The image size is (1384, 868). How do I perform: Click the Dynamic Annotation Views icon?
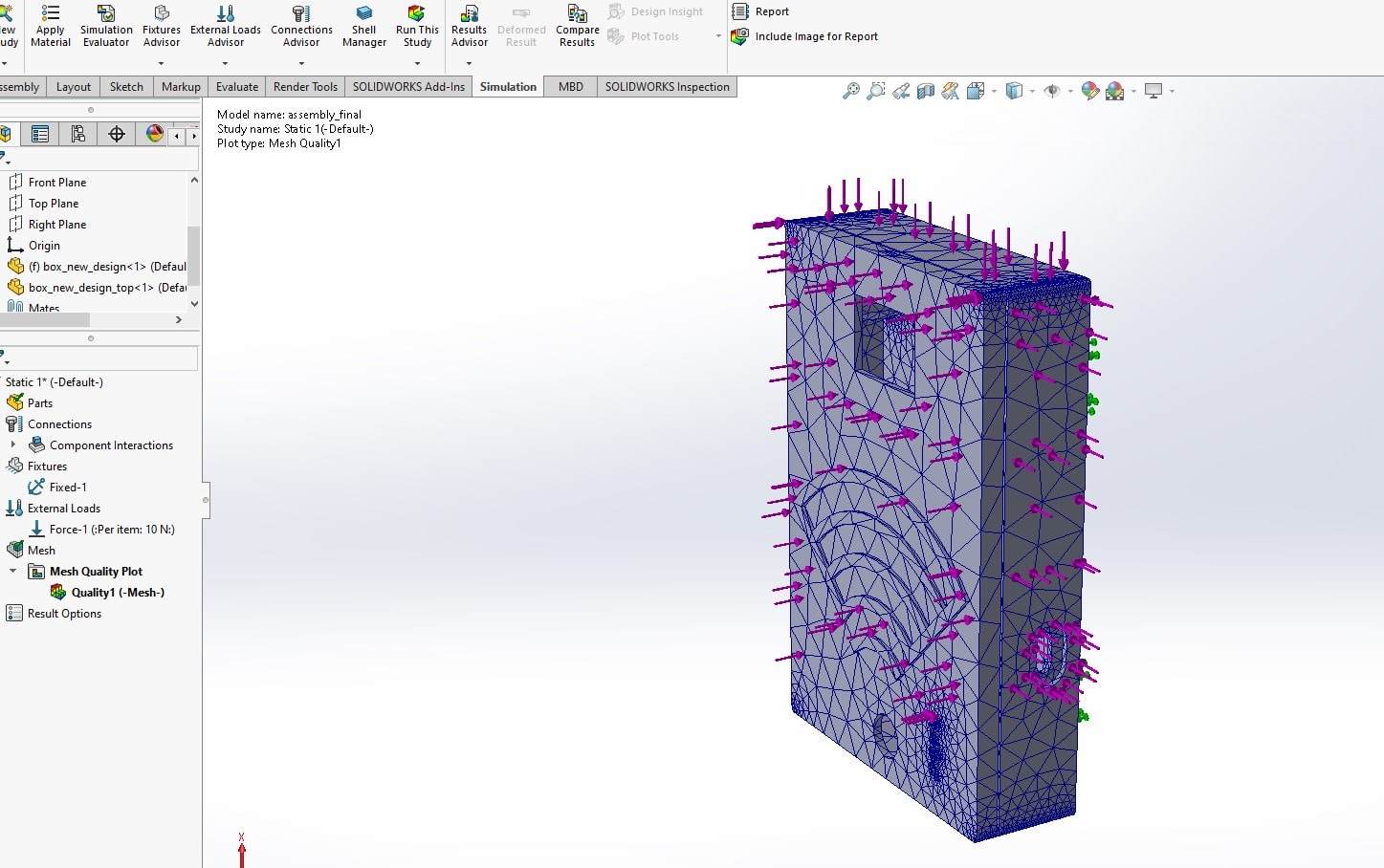coord(951,91)
